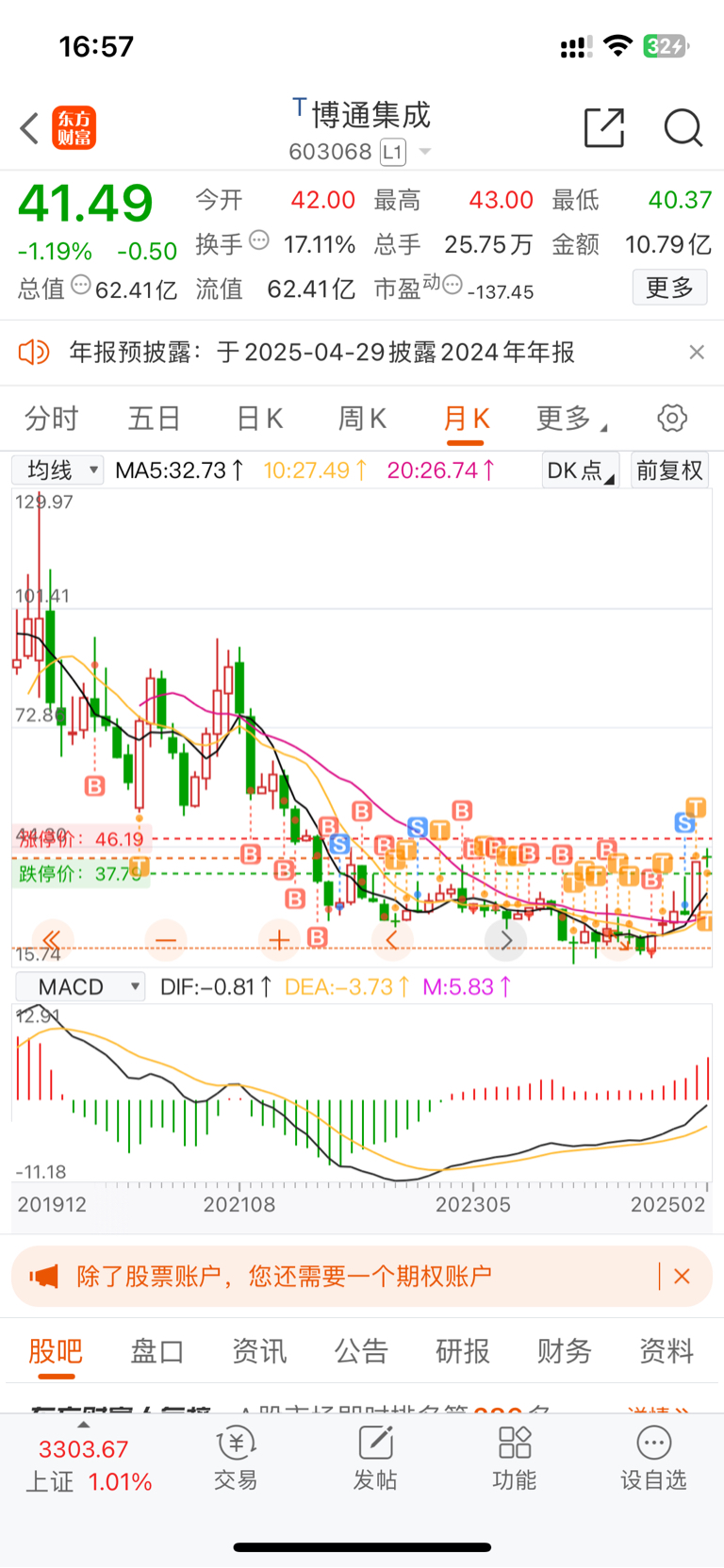Open chart settings gear icon
724x1568 pixels.
pos(672,418)
